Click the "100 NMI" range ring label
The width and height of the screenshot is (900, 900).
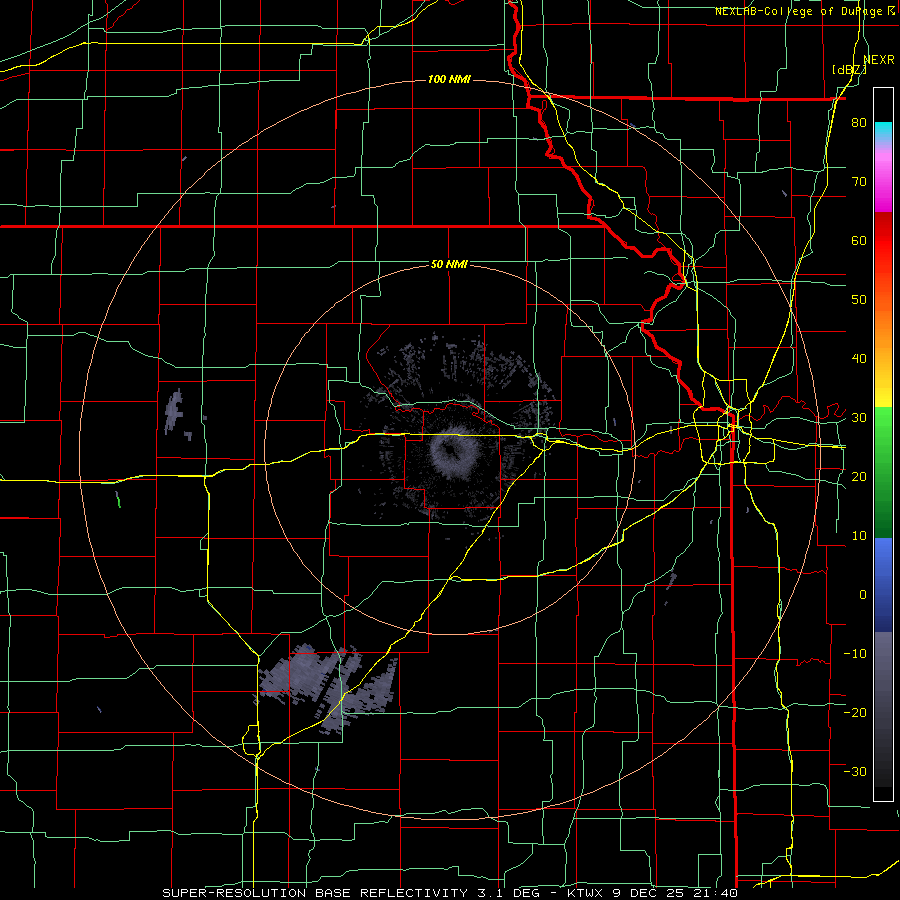449,79
